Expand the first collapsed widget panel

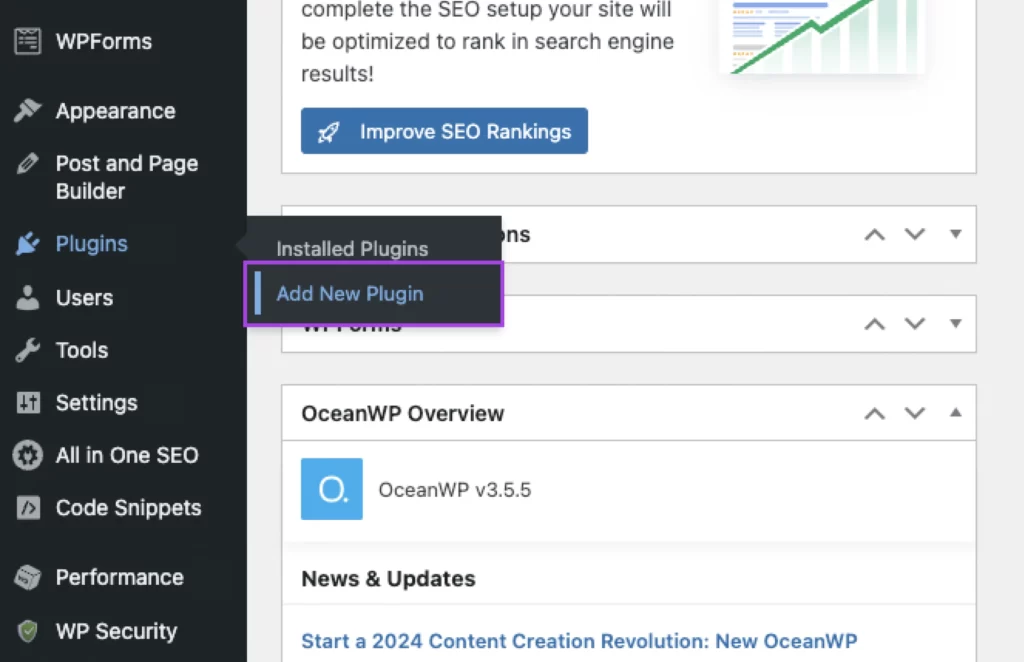[955, 234]
